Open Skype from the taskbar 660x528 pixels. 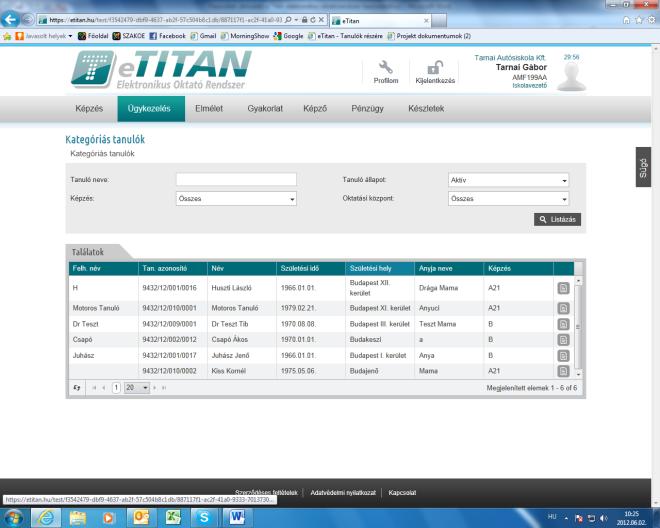[x=204, y=517]
